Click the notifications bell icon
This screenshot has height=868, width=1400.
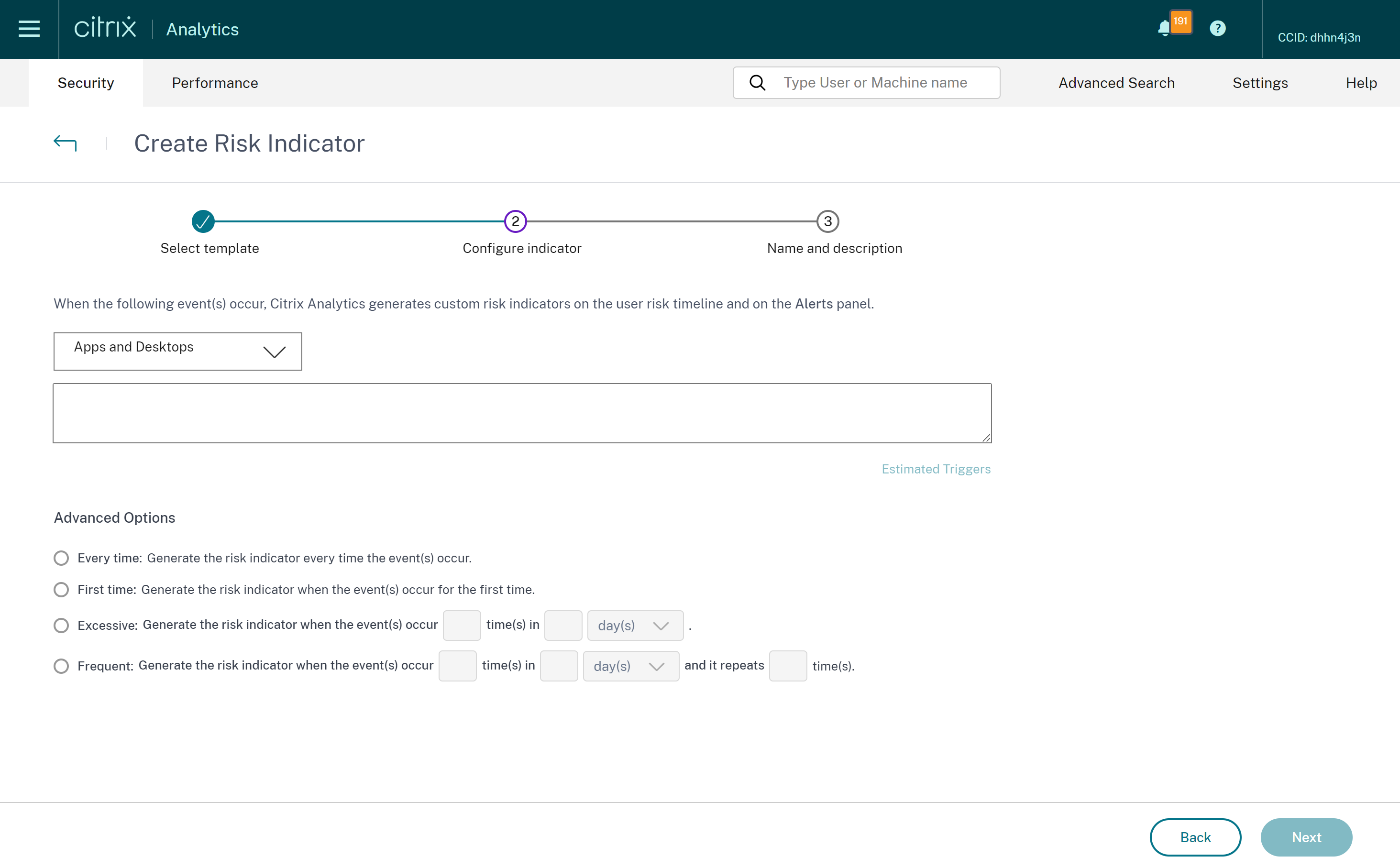tap(1165, 28)
